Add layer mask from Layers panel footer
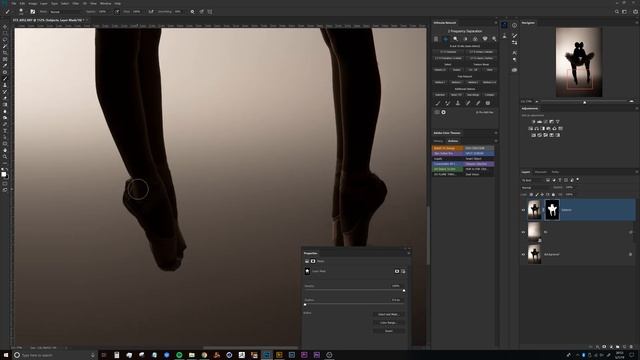640x360 pixels. (604, 347)
